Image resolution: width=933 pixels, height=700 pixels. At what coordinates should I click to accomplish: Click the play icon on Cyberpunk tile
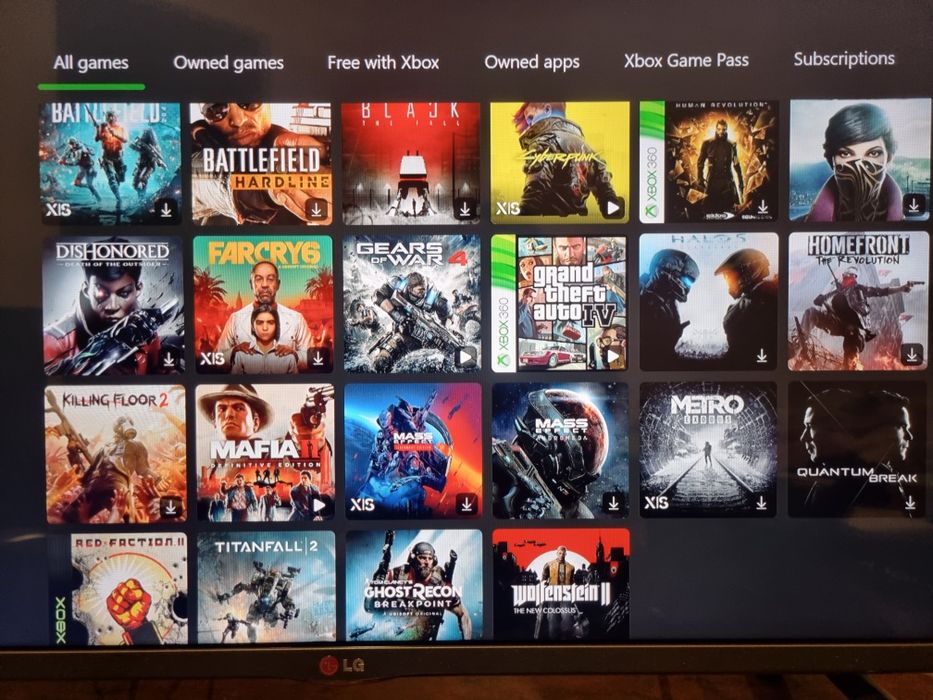coord(613,207)
